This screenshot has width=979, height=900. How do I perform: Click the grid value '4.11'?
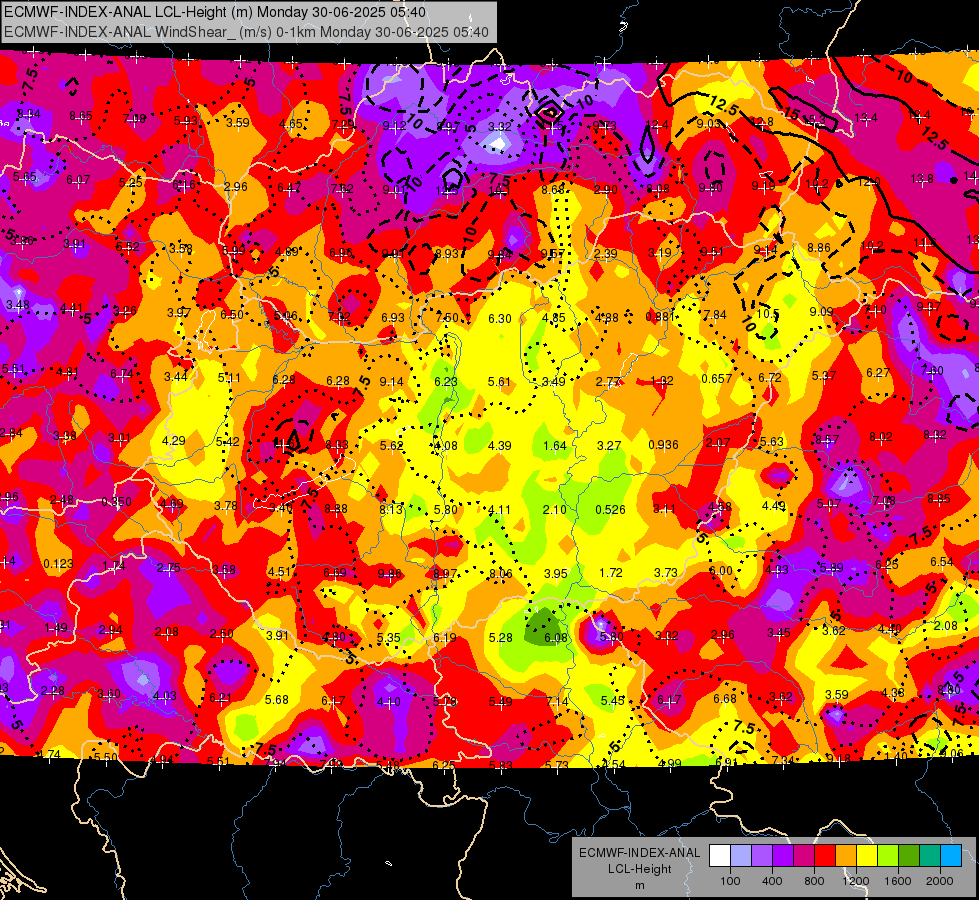click(499, 510)
